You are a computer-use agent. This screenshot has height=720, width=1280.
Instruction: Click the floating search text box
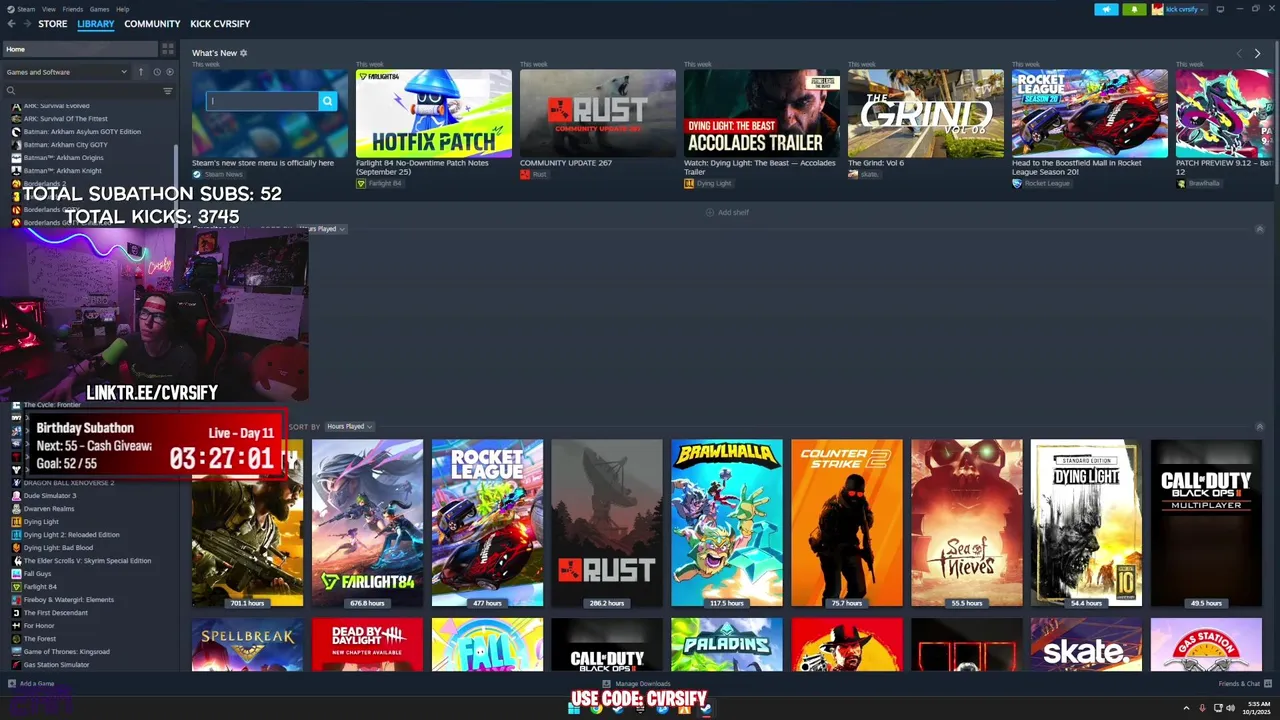(263, 101)
